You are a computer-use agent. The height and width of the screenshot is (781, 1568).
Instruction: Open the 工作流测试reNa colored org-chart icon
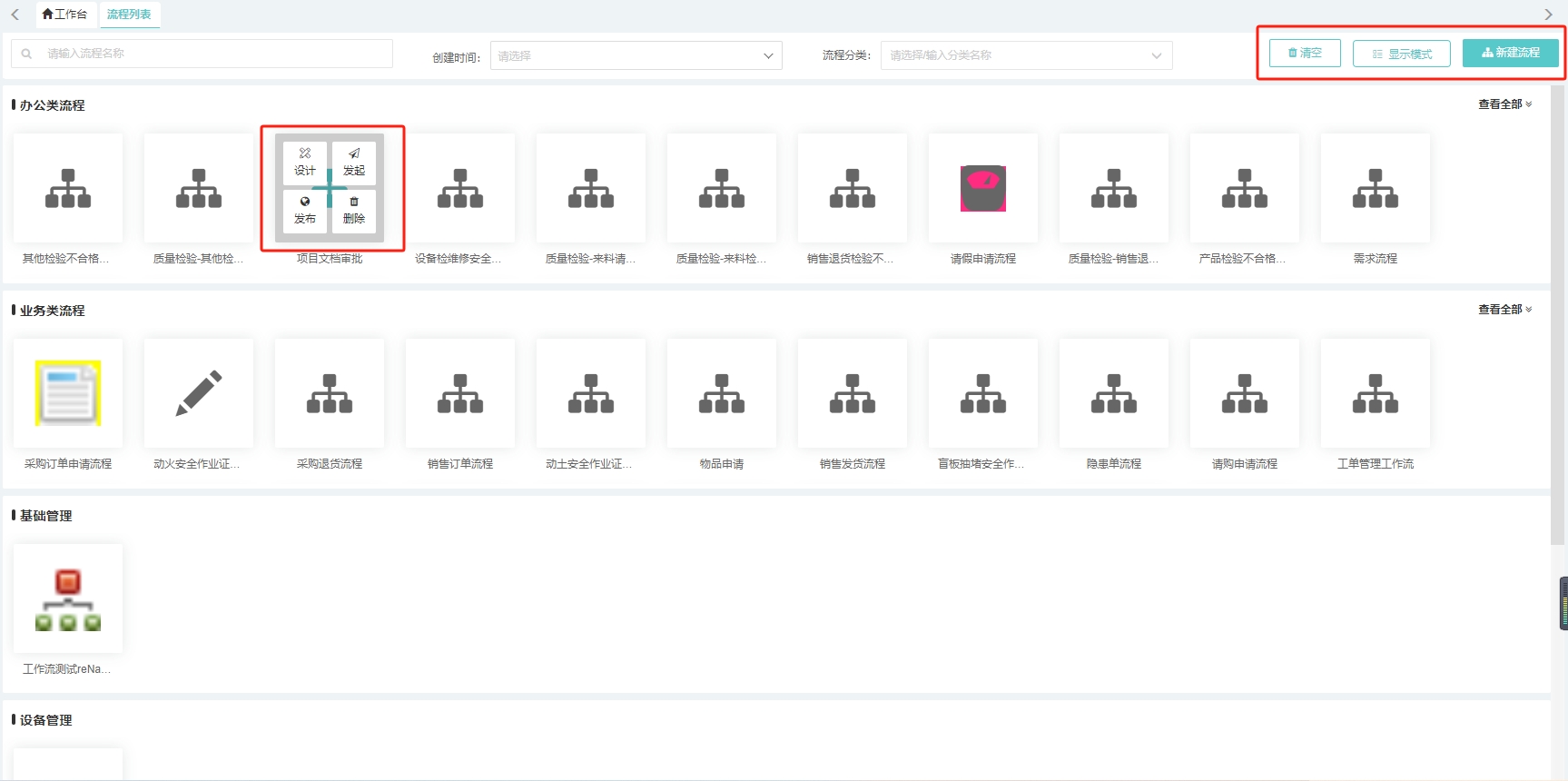68,599
